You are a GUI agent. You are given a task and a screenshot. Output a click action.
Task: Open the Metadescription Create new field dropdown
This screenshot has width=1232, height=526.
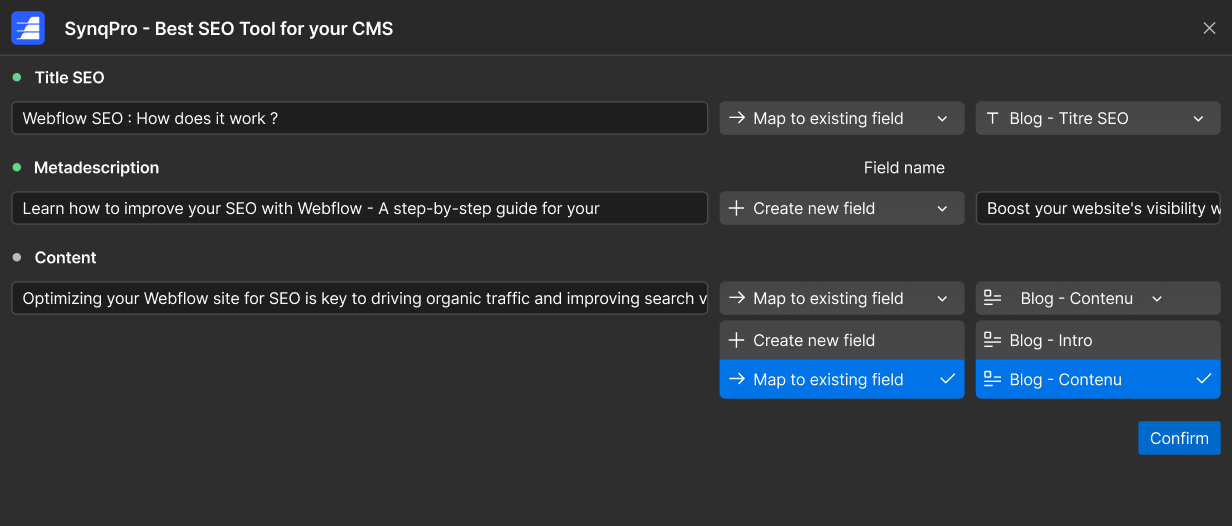pos(842,208)
